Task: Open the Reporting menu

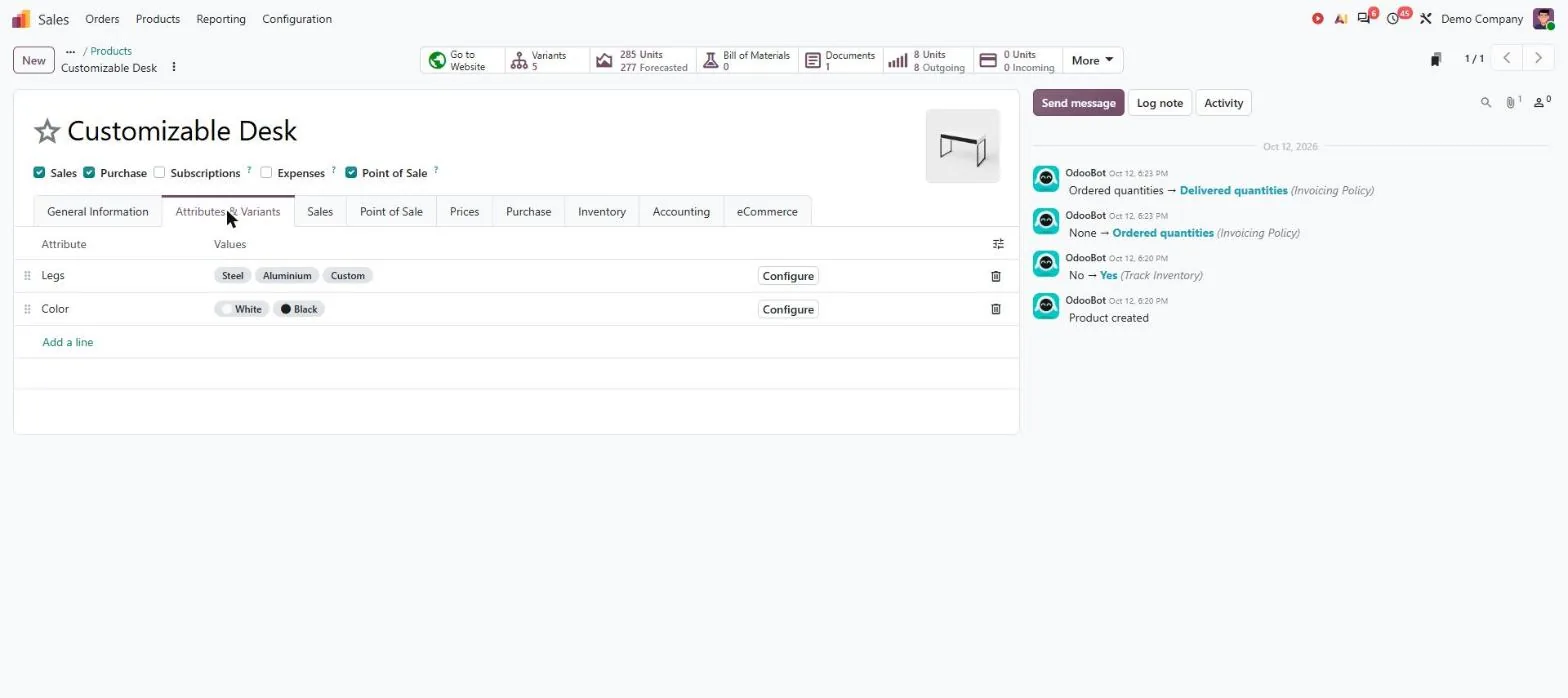Action: (x=221, y=19)
